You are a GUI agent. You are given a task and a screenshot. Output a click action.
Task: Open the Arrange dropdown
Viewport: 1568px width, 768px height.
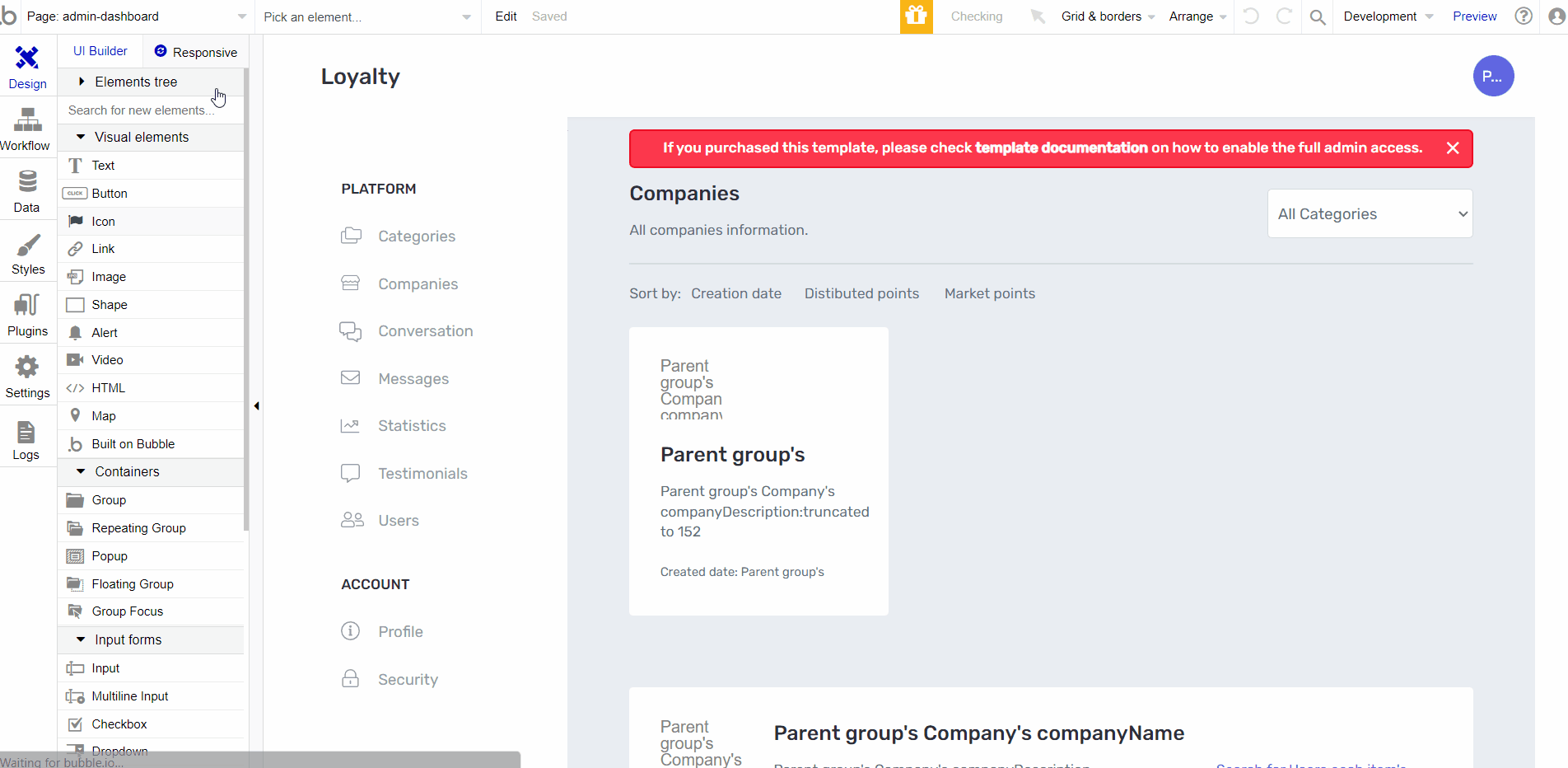[1198, 16]
